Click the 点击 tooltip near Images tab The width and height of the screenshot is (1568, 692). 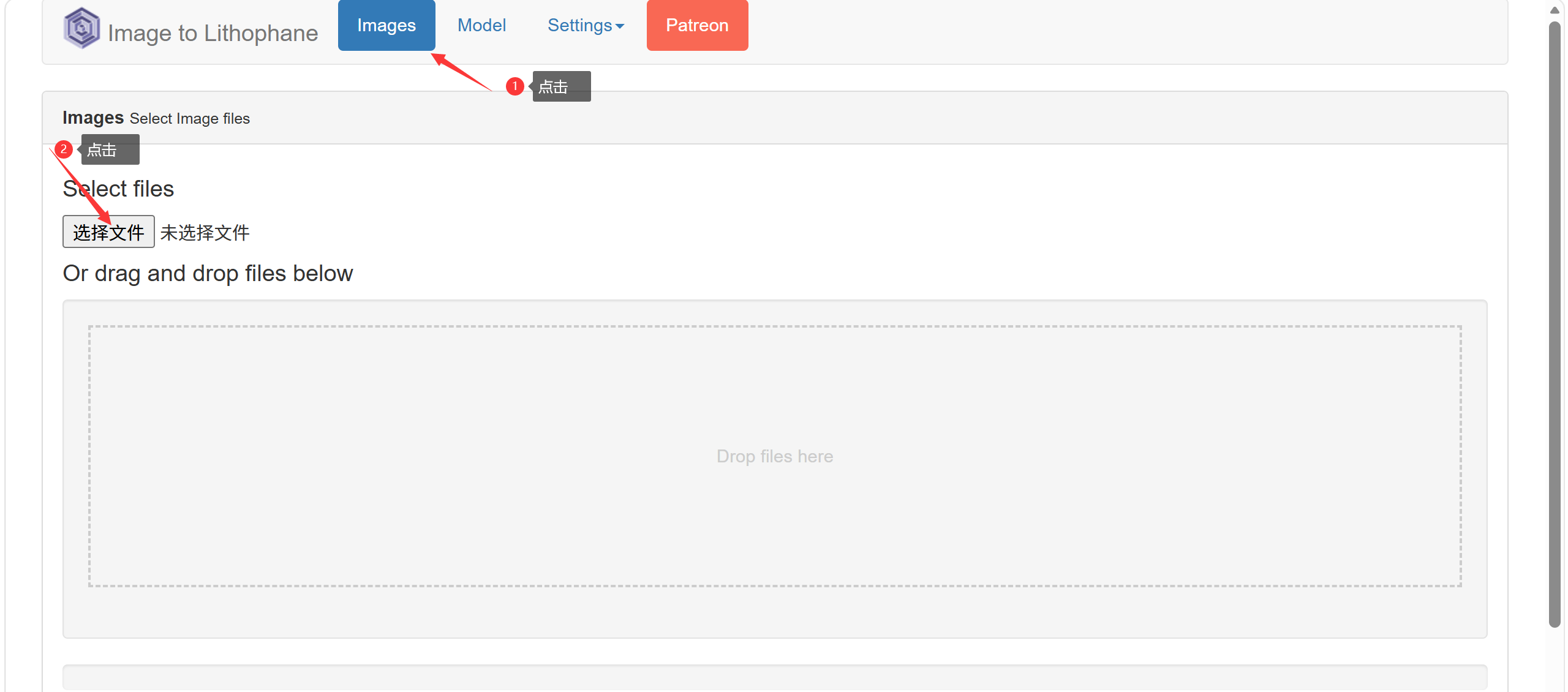coord(561,87)
